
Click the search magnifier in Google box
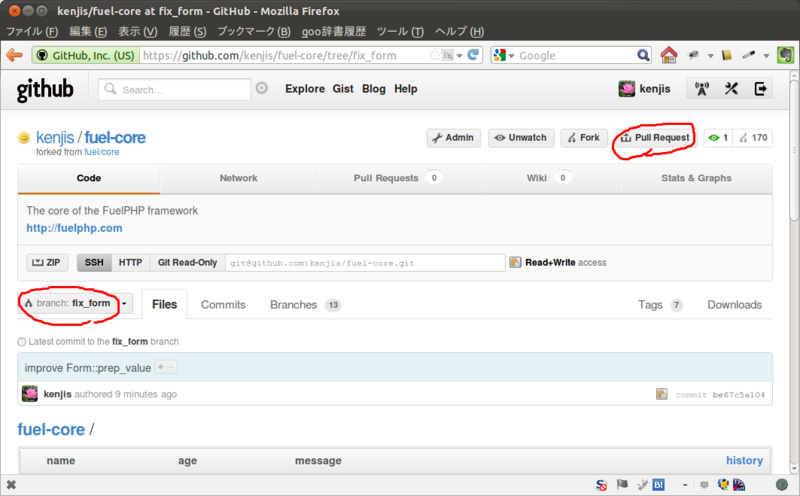pos(643,55)
